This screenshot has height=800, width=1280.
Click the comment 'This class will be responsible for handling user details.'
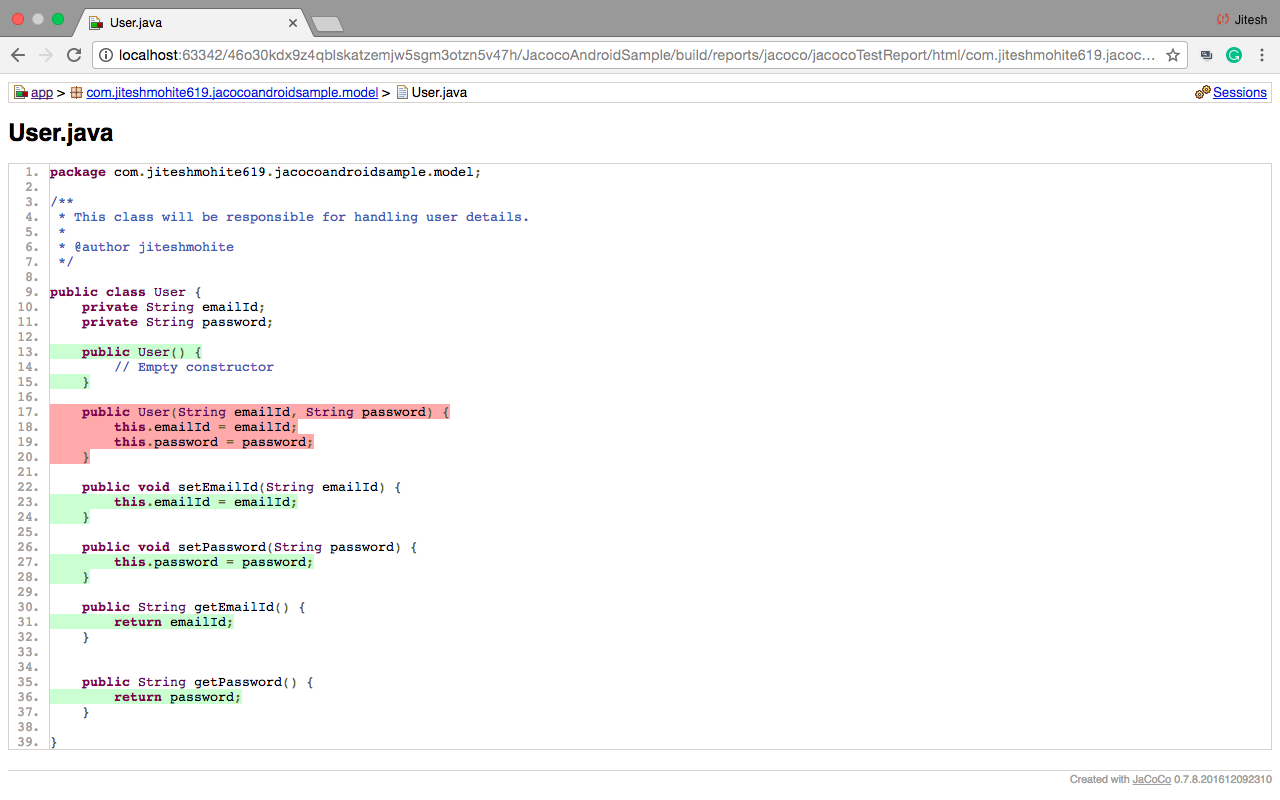[301, 217]
